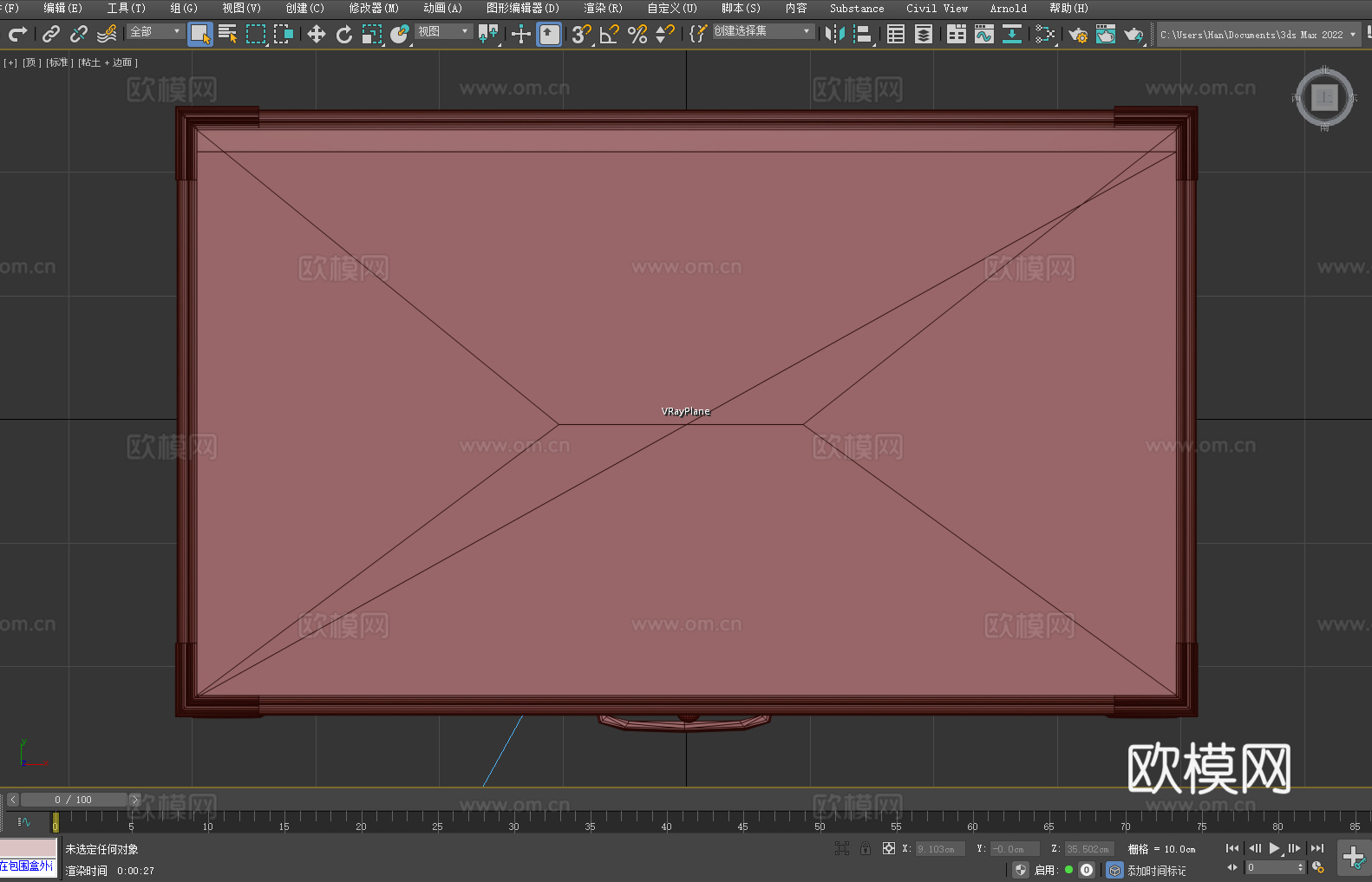
Task: Select the Rotate tool
Action: tap(344, 34)
